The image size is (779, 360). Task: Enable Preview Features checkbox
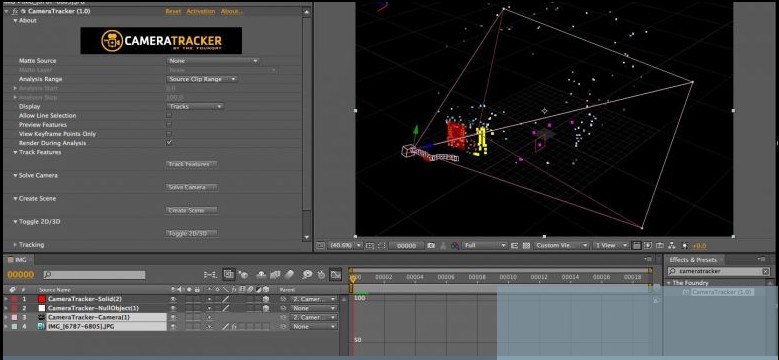[x=169, y=125]
